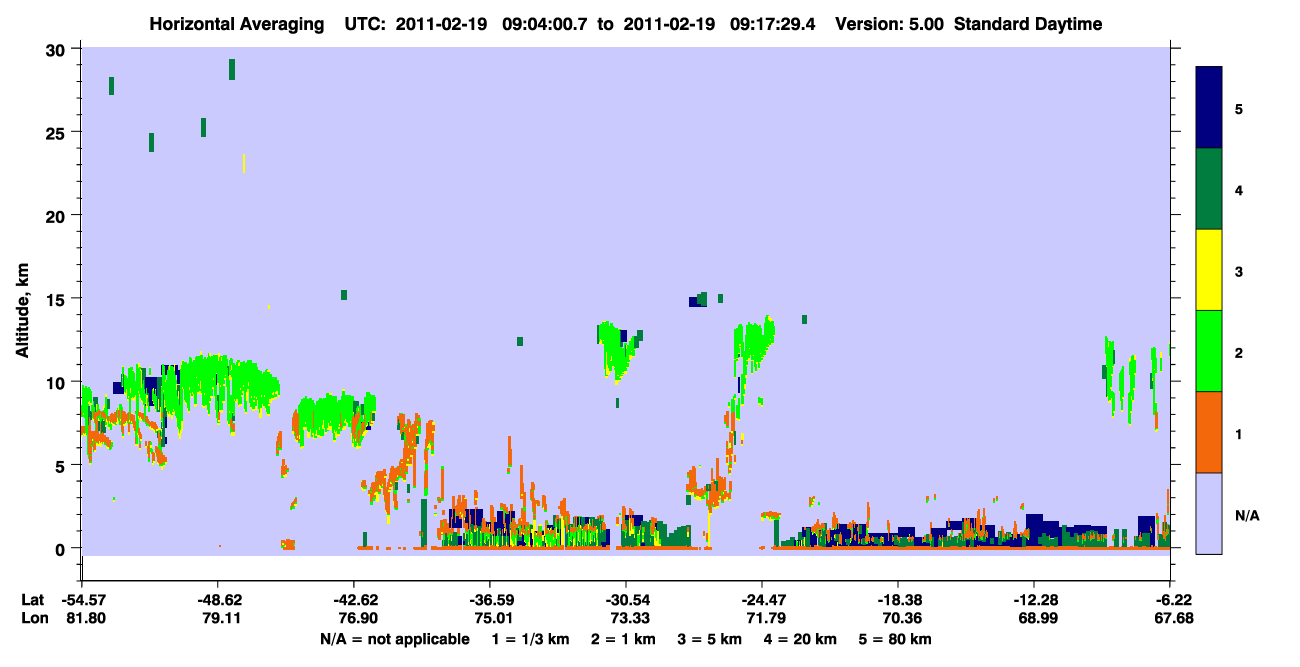
Task: Click the 'Lat' row label
Action: pos(33,600)
